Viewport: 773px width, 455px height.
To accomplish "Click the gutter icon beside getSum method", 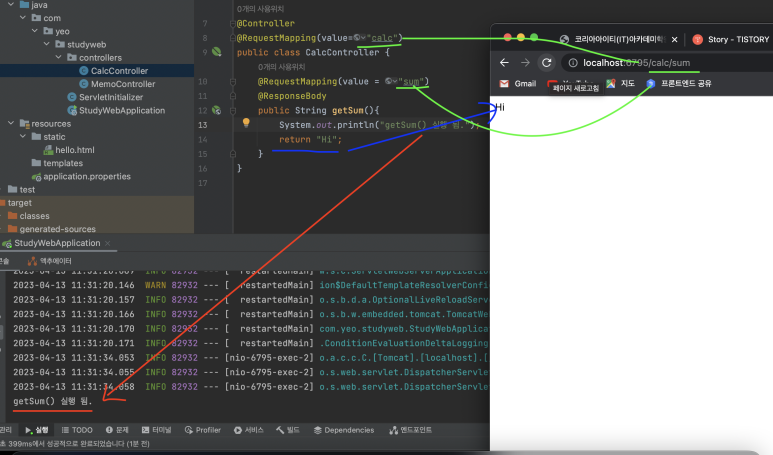I will click(216, 110).
